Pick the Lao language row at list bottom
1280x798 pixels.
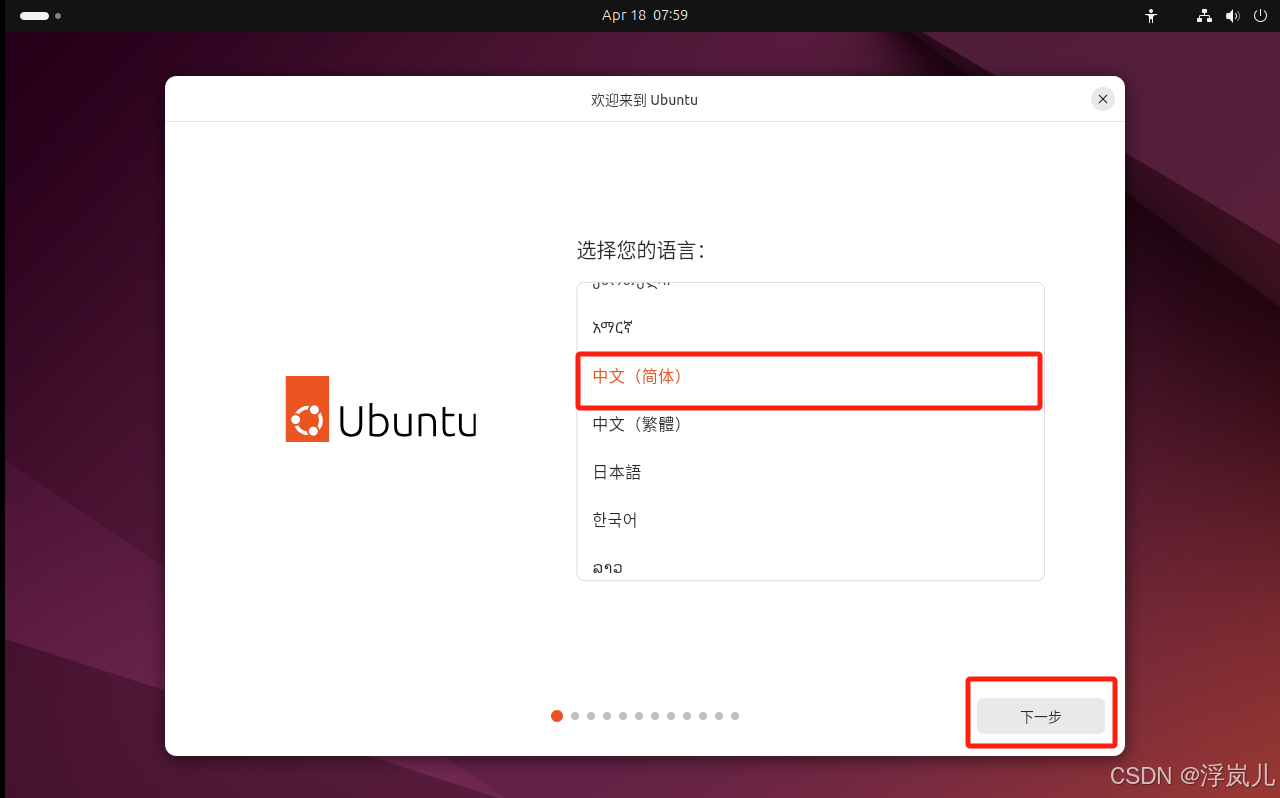[810, 563]
